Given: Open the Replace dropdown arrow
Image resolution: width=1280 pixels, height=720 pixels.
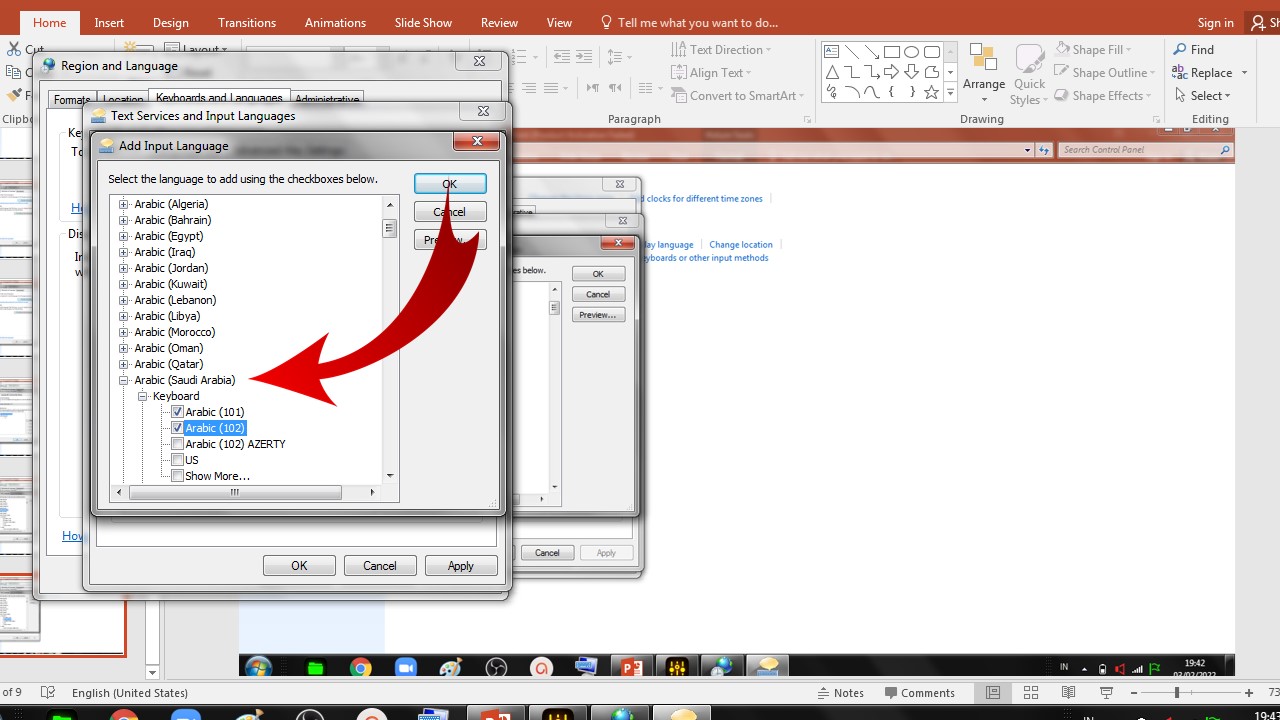Looking at the screenshot, I should tap(1244, 73).
